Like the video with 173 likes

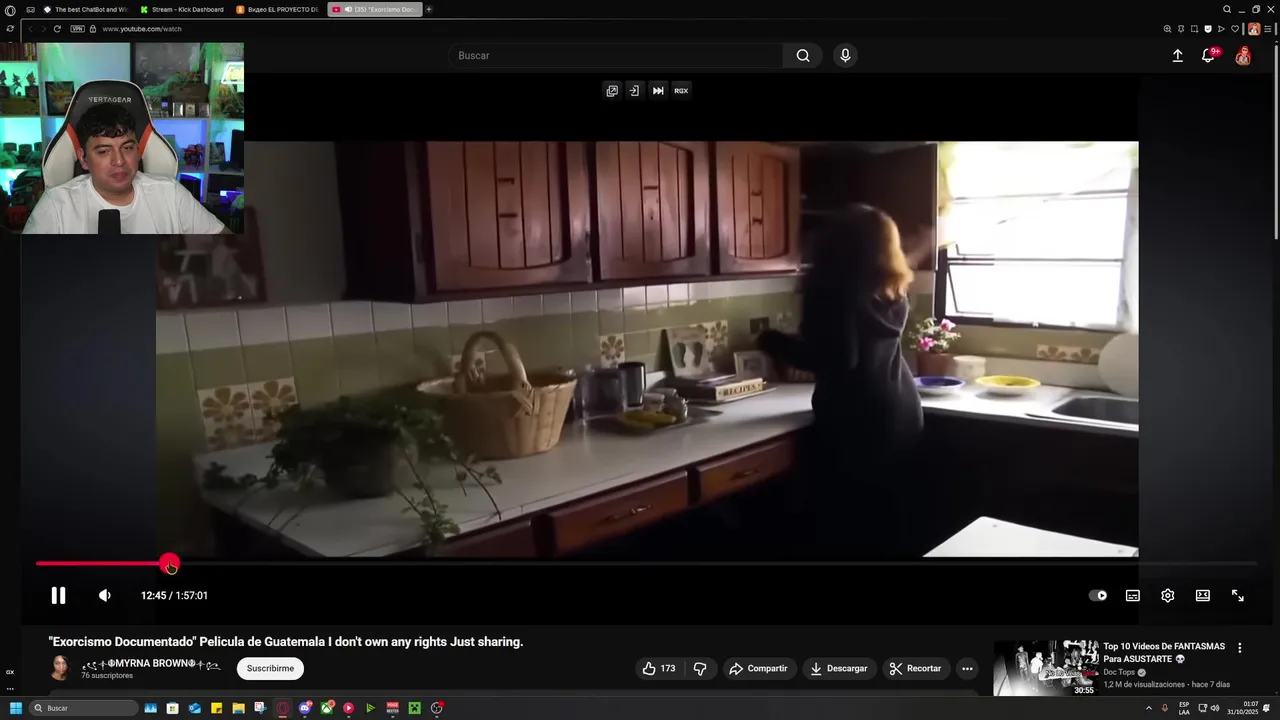659,668
